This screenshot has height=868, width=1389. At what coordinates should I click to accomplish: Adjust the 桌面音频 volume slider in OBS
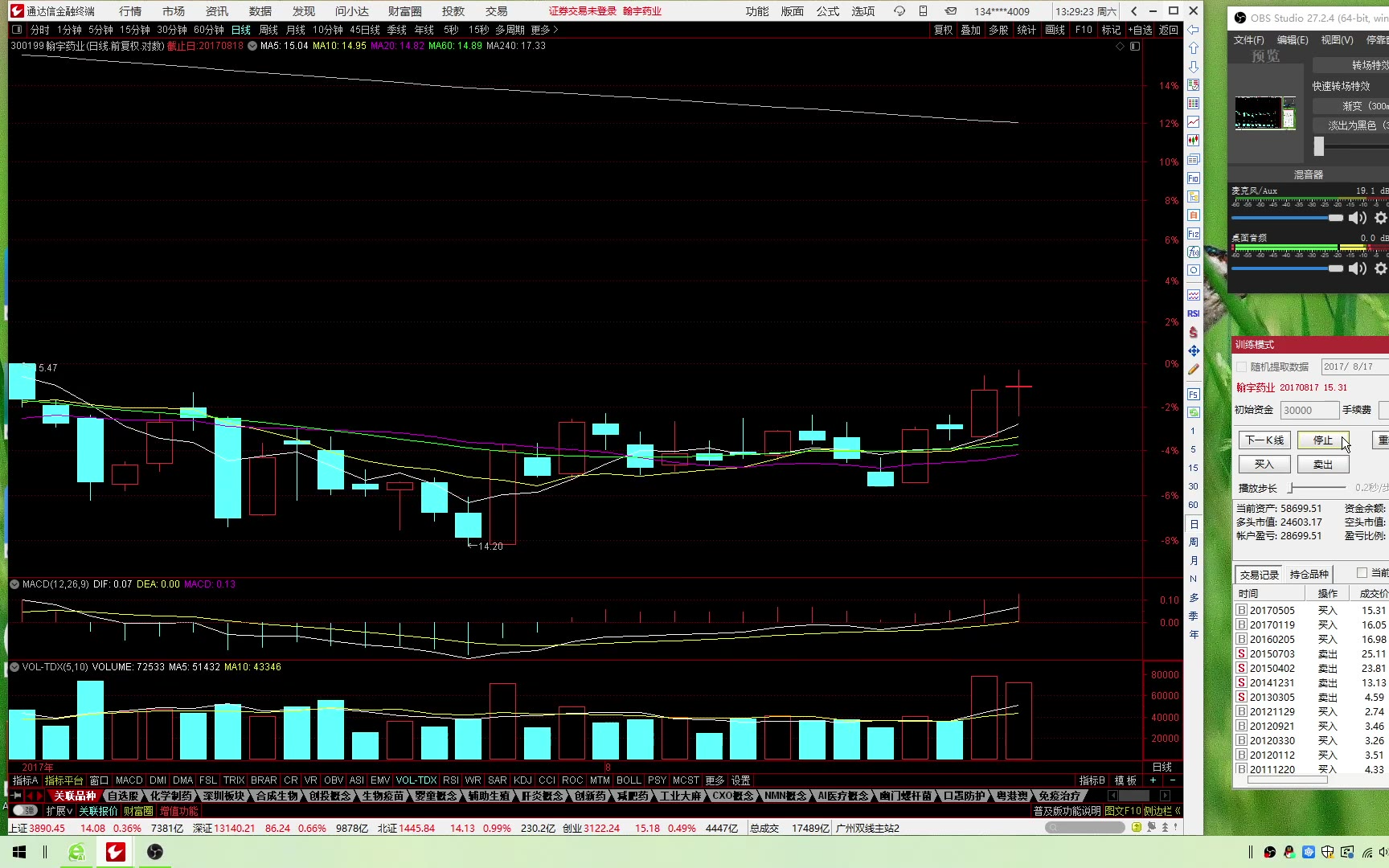1287,268
